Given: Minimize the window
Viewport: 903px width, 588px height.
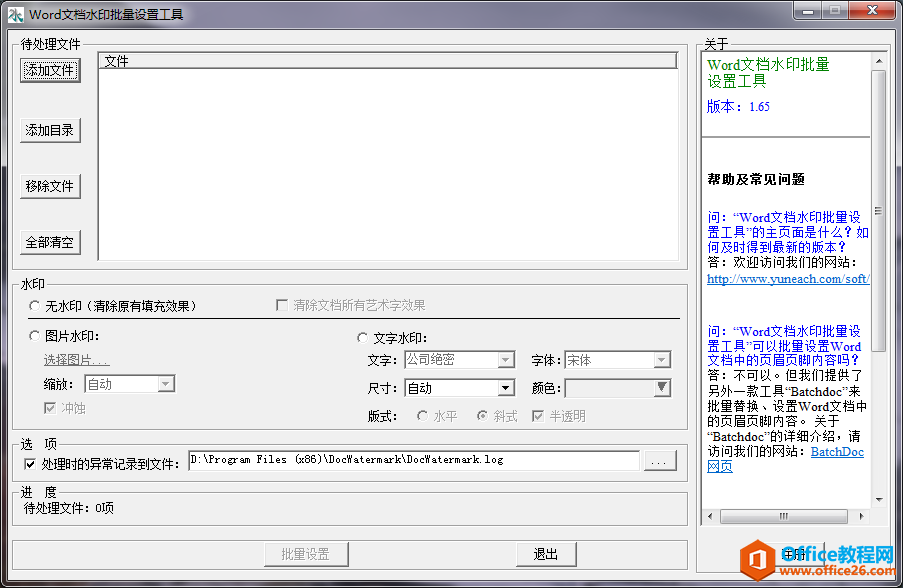Looking at the screenshot, I should tap(807, 10).
